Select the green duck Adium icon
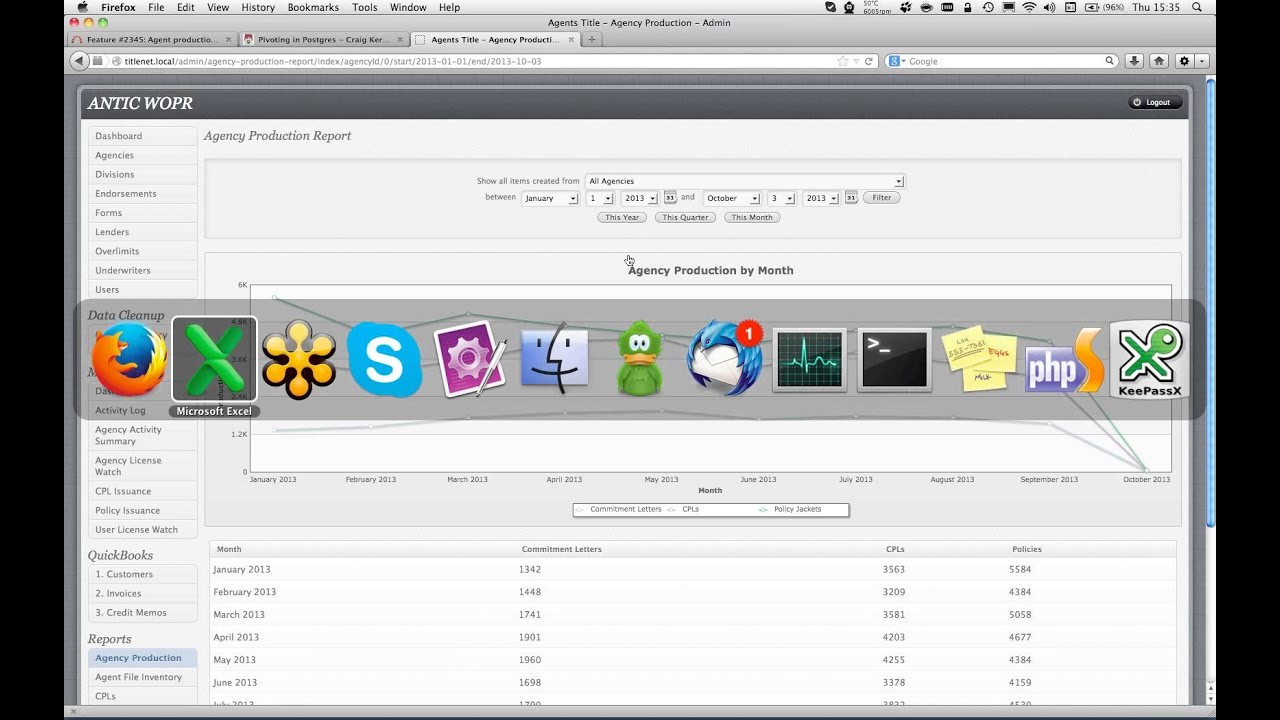 coord(640,360)
